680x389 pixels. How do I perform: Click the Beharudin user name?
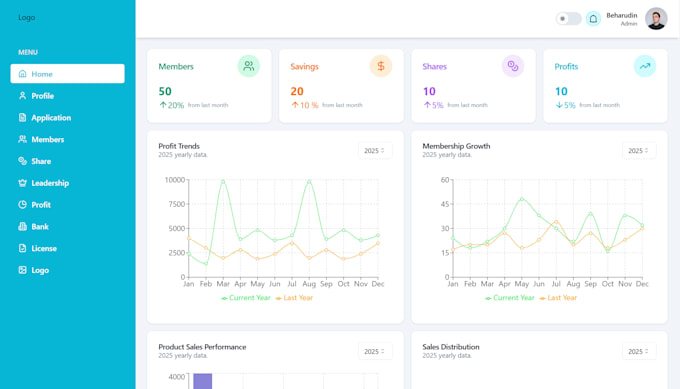click(x=621, y=15)
